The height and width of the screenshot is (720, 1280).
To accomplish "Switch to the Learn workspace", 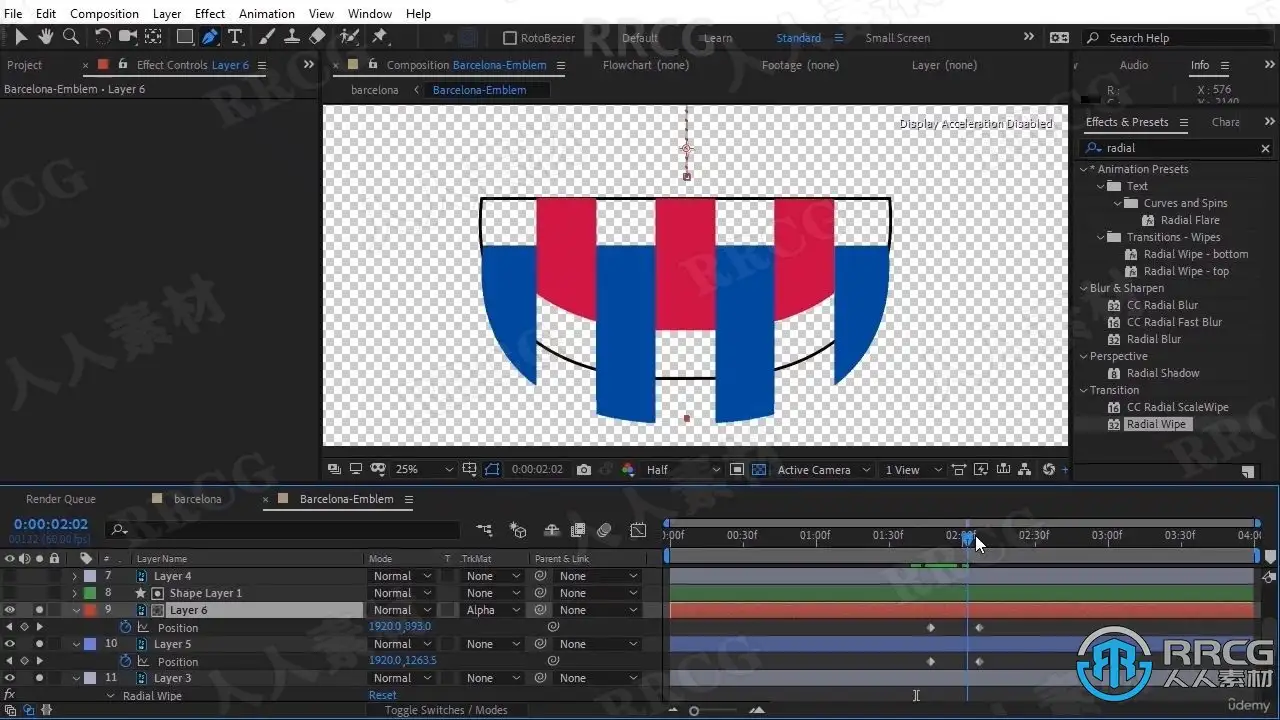I will pos(717,38).
